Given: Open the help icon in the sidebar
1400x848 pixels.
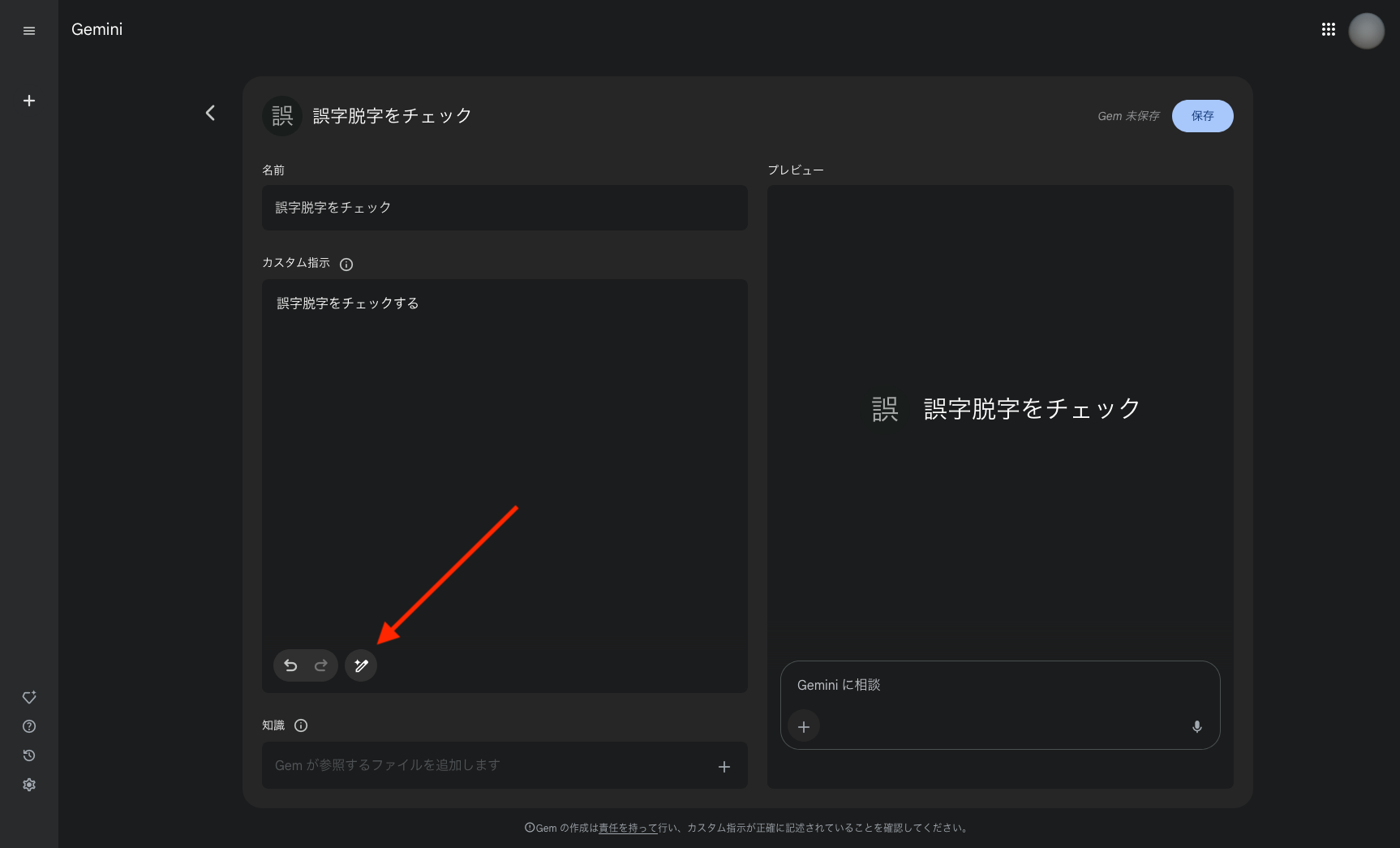Looking at the screenshot, I should click(29, 726).
